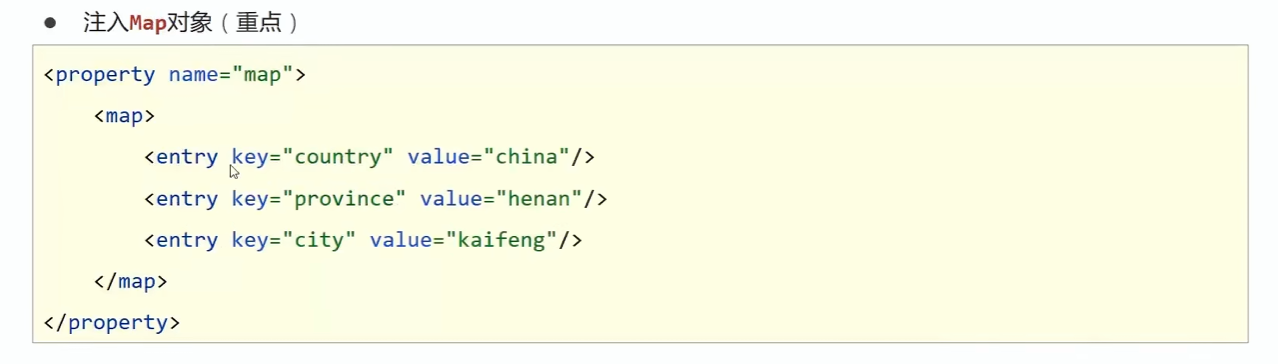Click the bold Map word in heading
Screen dimensions: 1278x364
(147, 23)
